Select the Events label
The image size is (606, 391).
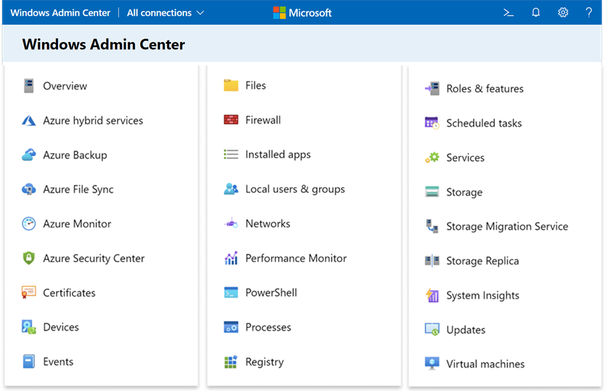click(58, 361)
